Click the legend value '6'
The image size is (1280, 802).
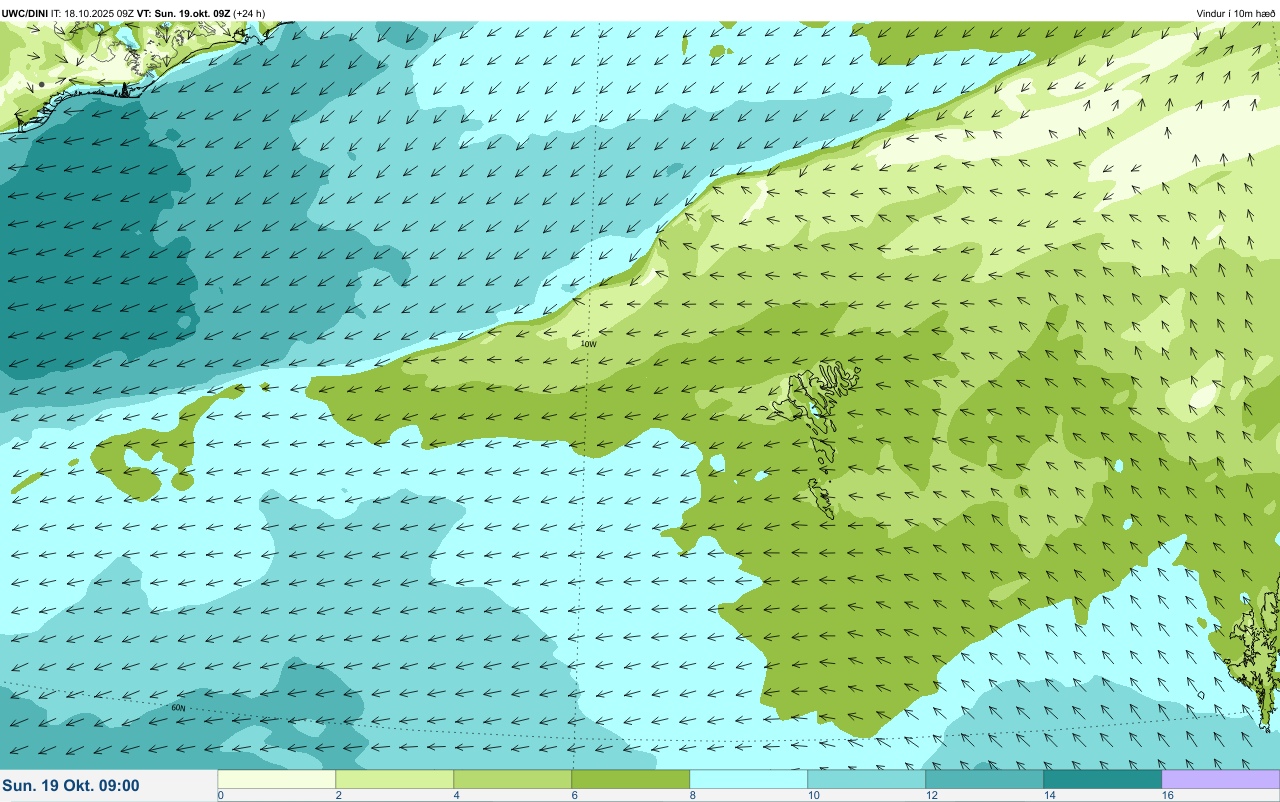574,795
